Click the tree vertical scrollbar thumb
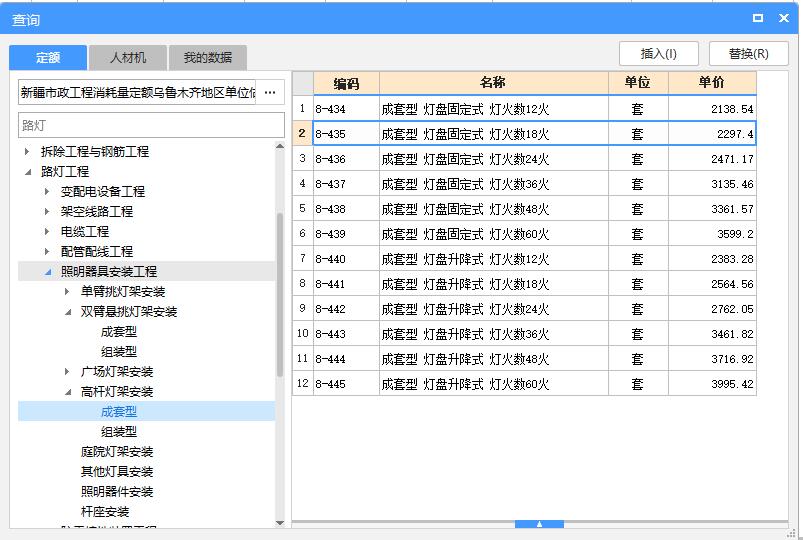This screenshot has width=803, height=540. coord(280,295)
